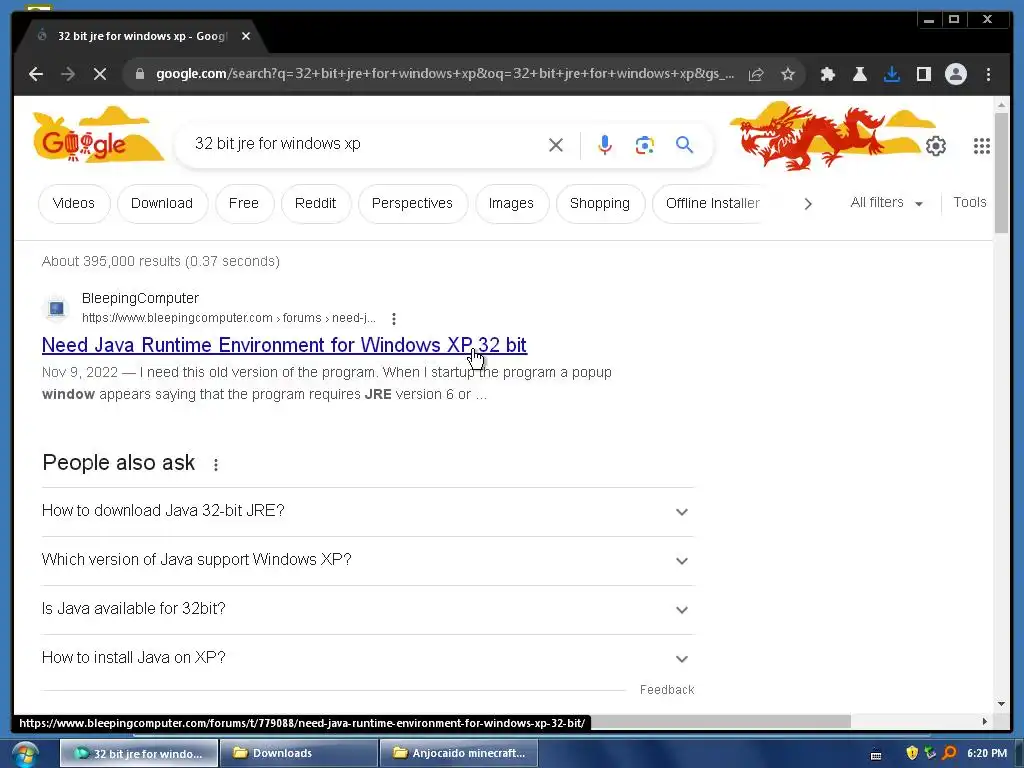The image size is (1024, 768).
Task: Open on-screen keyboard tray icon
Action: click(876, 755)
